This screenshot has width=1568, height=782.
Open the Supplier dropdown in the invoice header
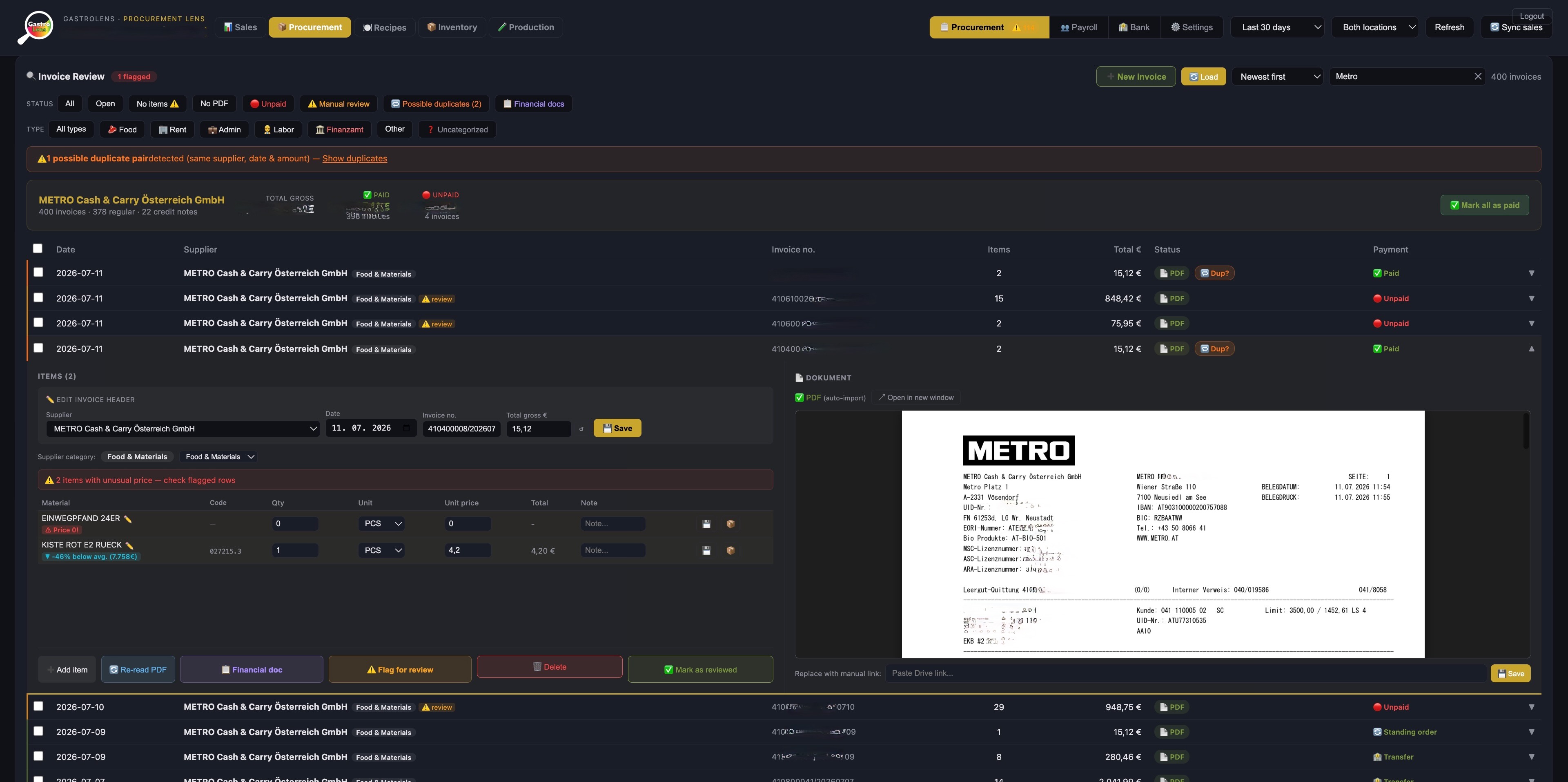coord(183,429)
